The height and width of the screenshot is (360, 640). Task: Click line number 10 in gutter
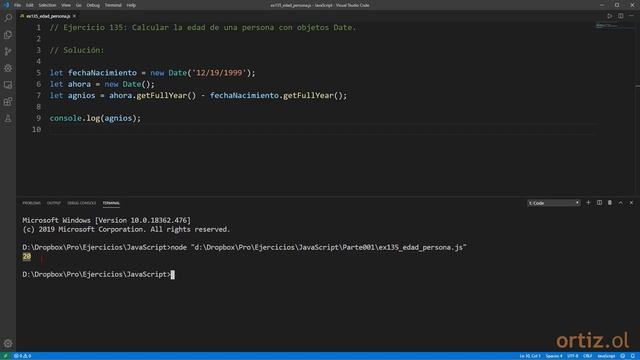tap(37, 130)
